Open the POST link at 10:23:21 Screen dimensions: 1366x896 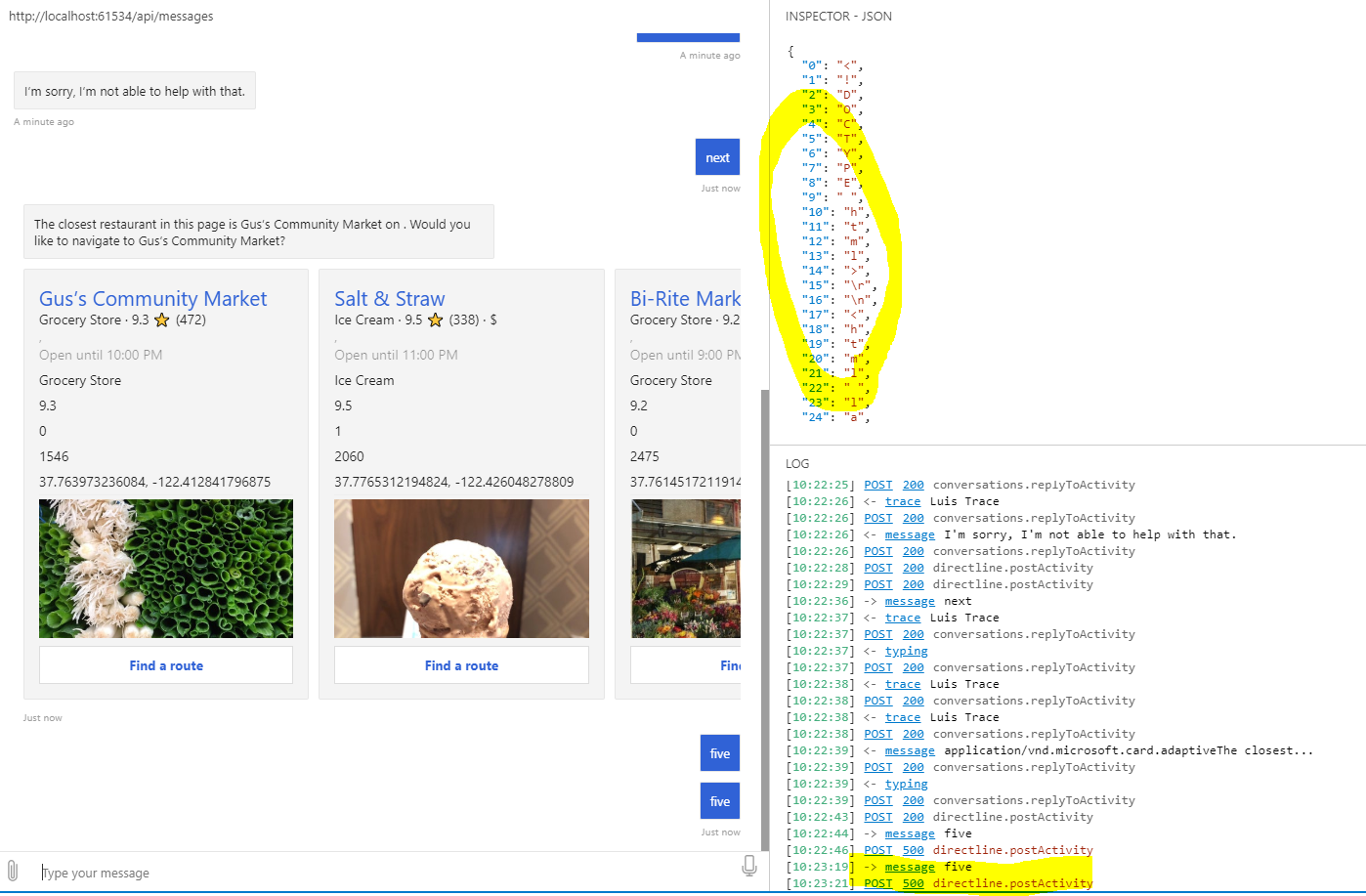pyautogui.click(x=877, y=883)
